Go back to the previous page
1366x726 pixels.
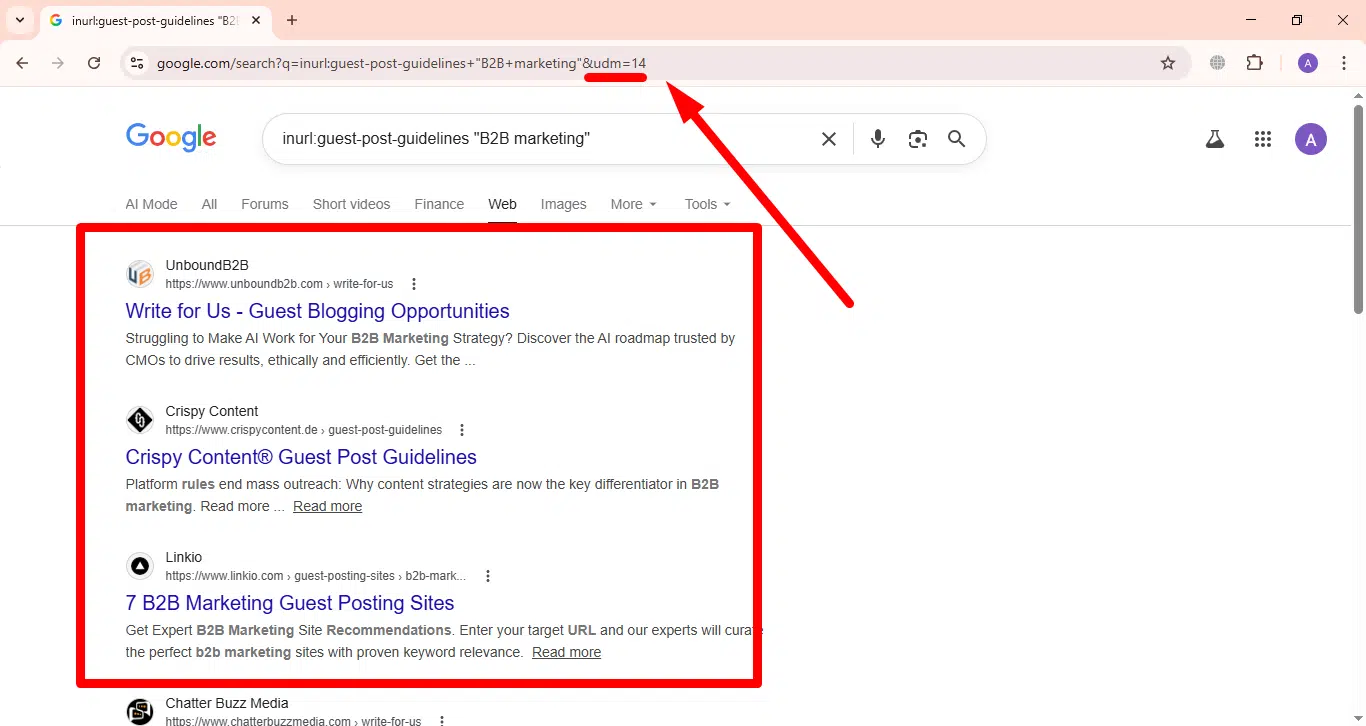(23, 63)
